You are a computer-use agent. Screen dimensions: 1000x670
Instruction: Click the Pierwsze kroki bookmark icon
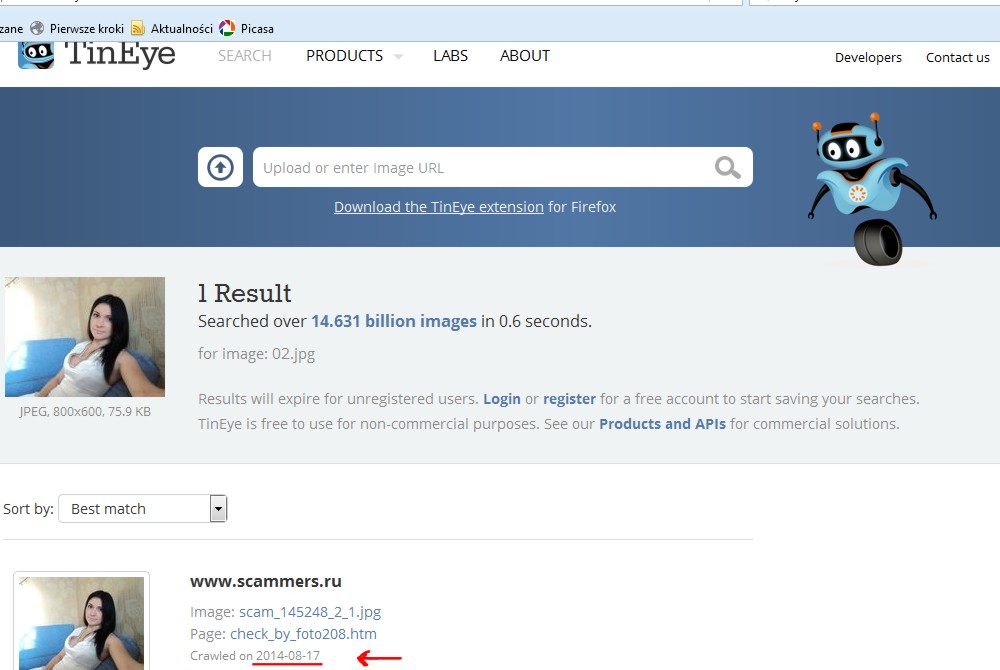[x=37, y=29]
